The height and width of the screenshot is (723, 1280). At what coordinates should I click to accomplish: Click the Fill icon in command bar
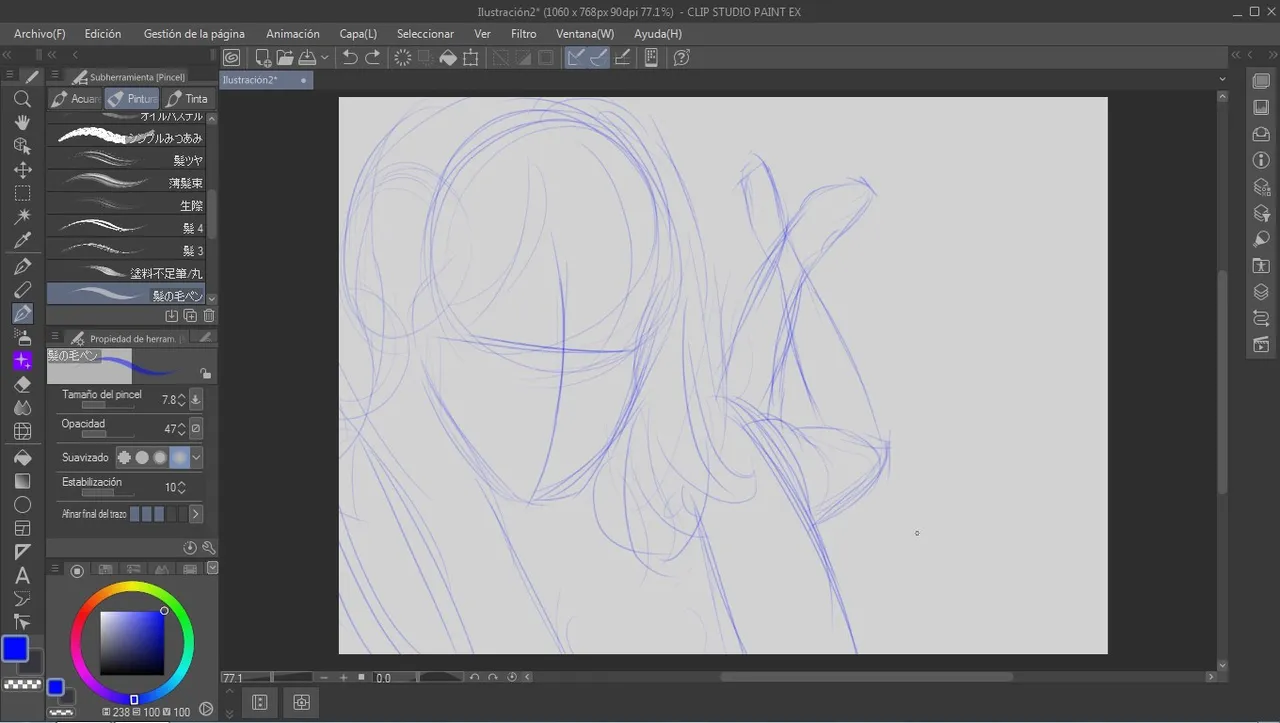point(448,58)
